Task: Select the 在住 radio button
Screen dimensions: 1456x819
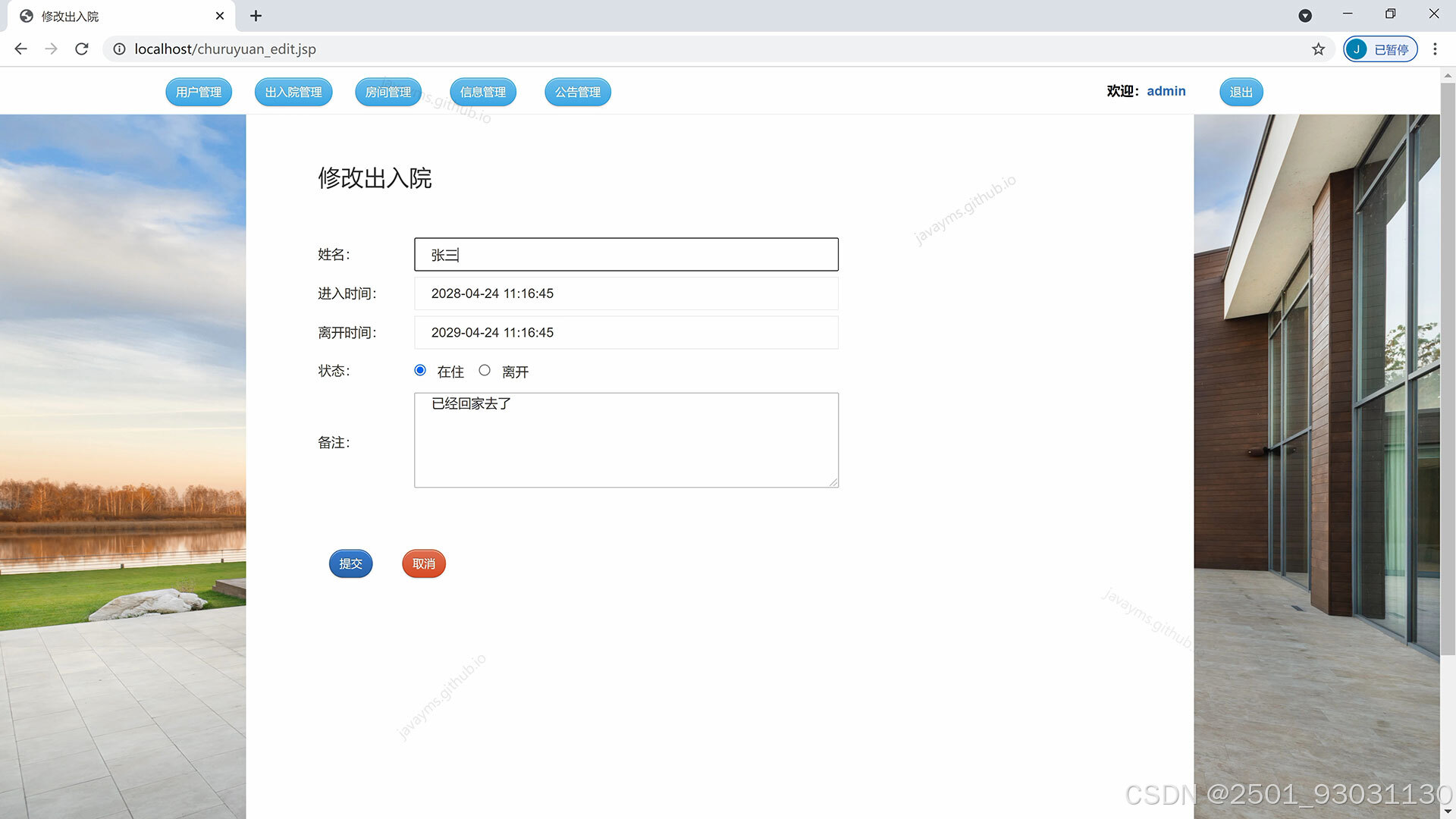Action: 420,370
